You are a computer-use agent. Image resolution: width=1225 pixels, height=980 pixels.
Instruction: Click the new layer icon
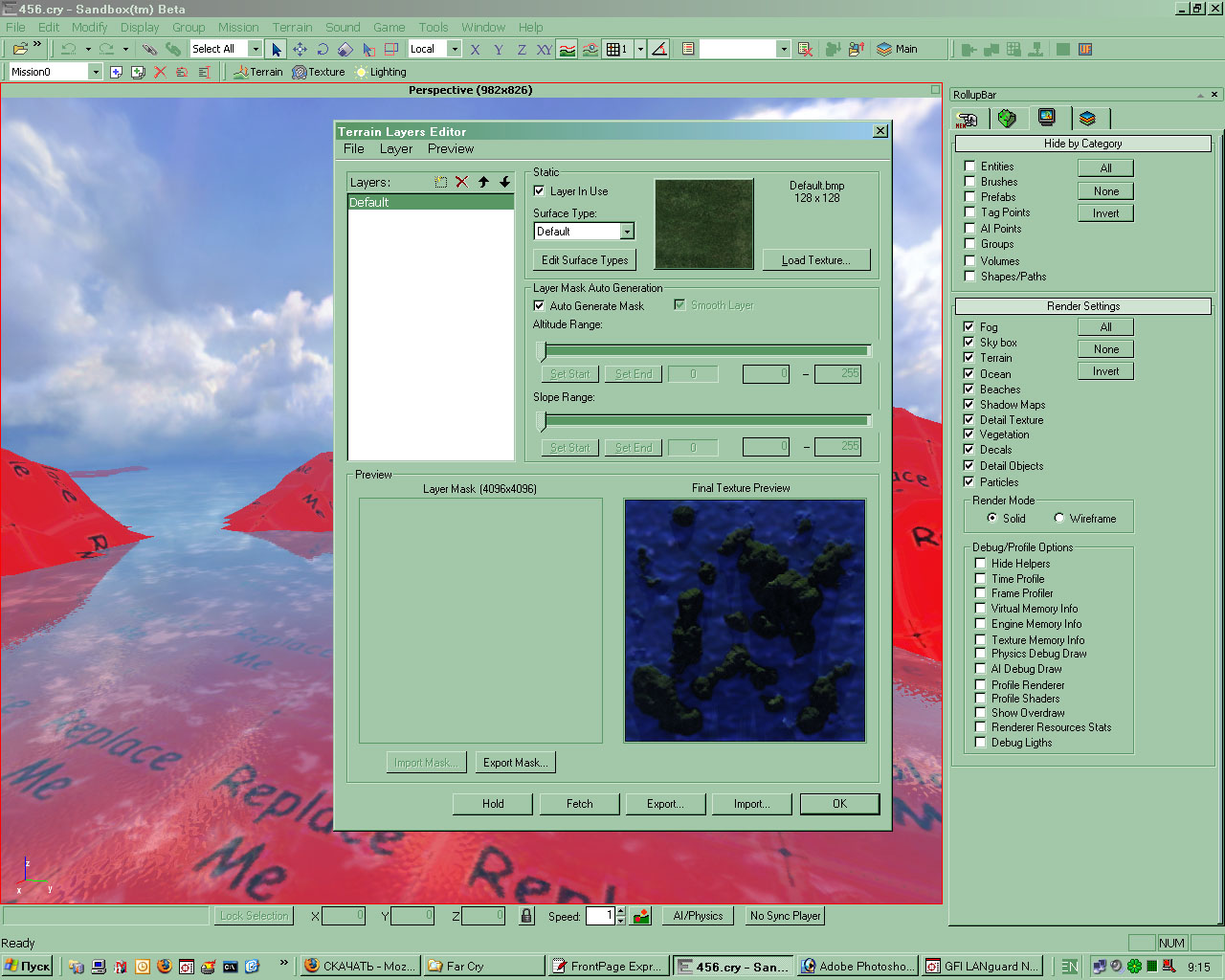coord(440,182)
